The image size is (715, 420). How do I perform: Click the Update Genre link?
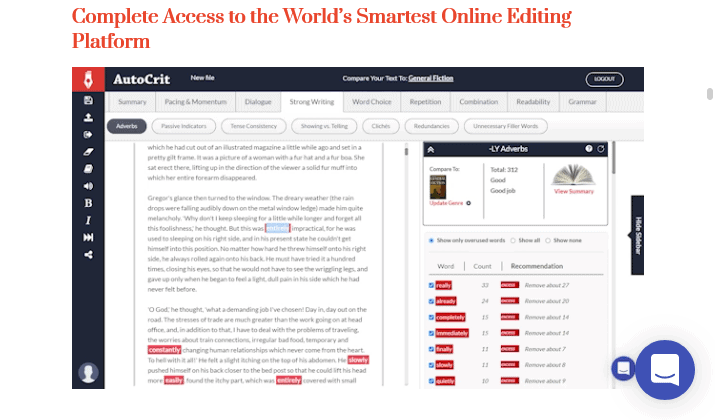(x=446, y=203)
